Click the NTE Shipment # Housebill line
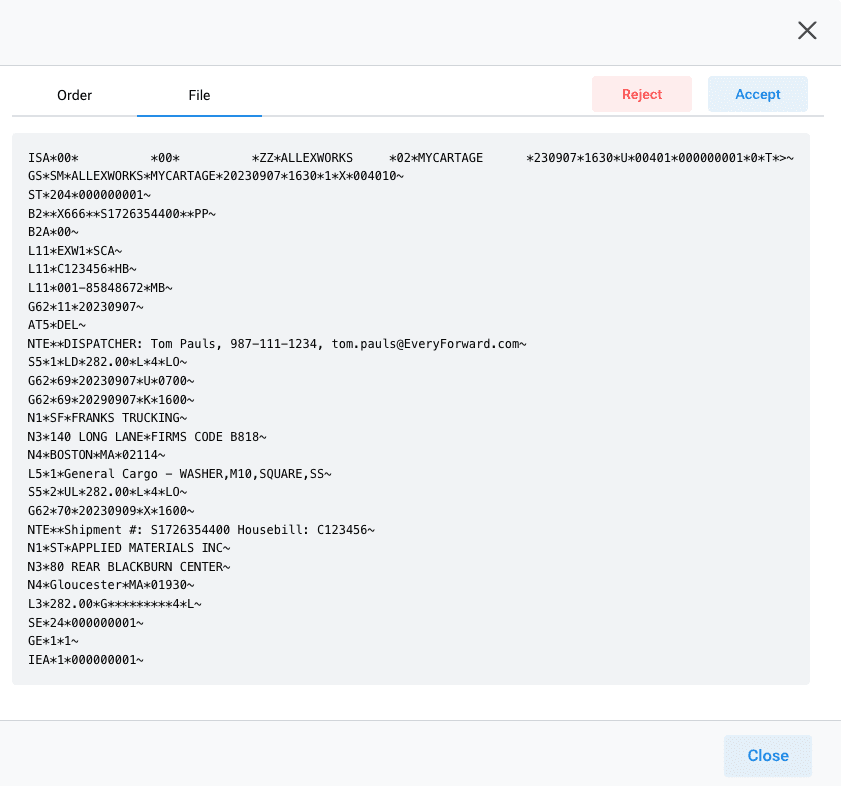The width and height of the screenshot is (841, 786). point(201,530)
